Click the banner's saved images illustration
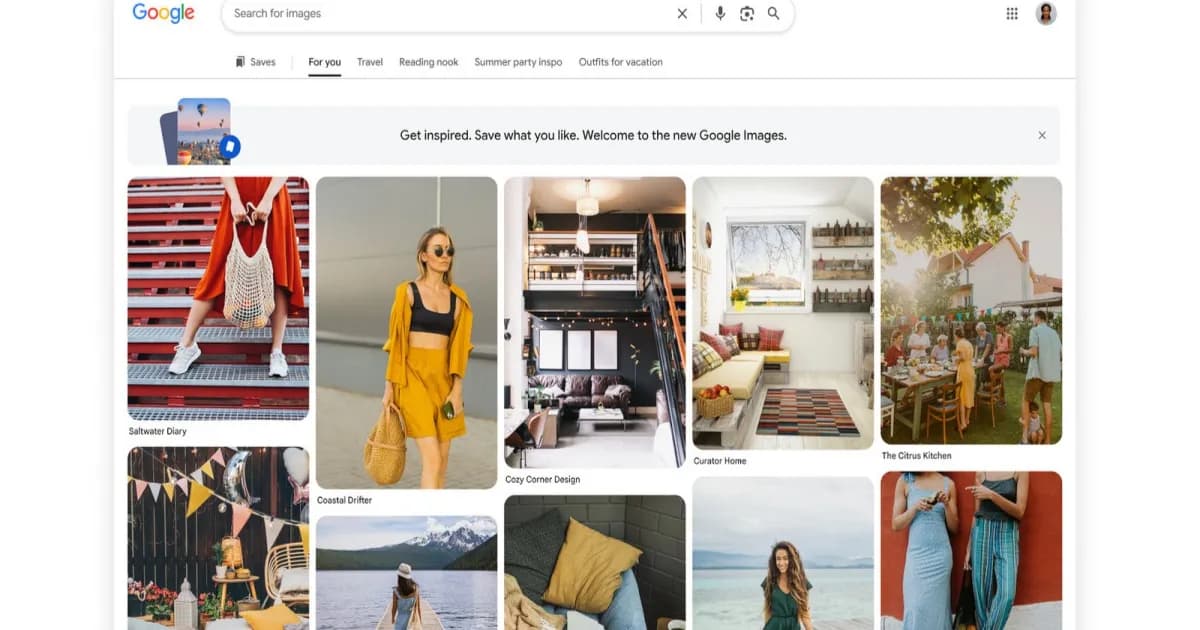This screenshot has height=630, width=1200. coord(200,131)
